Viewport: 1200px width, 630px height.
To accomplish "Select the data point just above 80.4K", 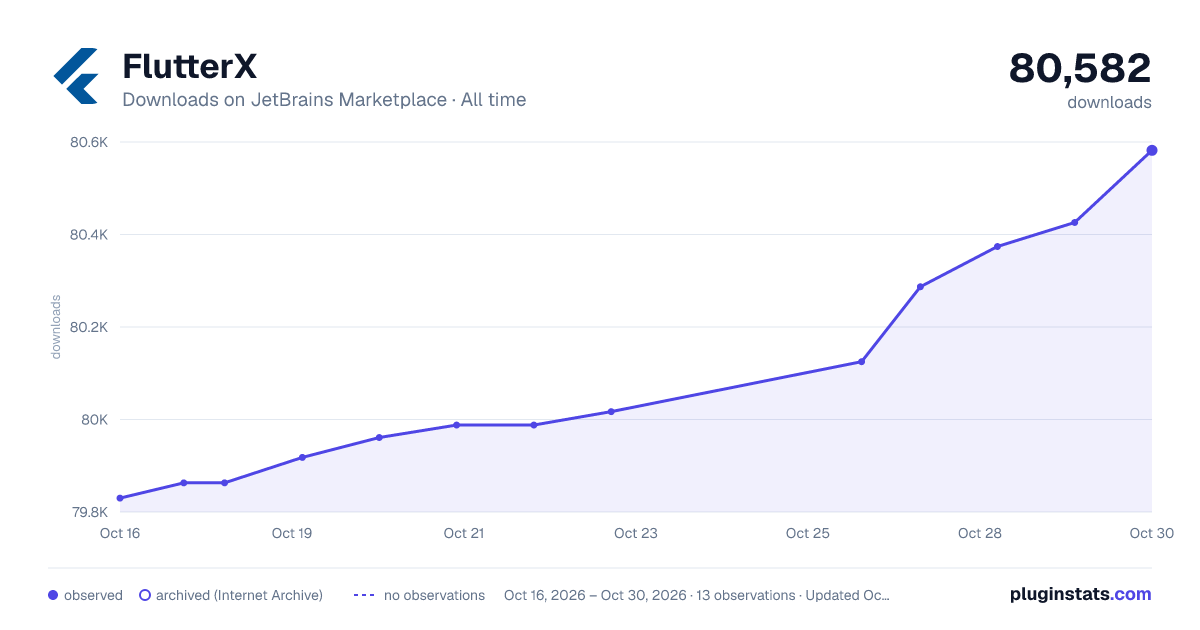I will [1075, 222].
